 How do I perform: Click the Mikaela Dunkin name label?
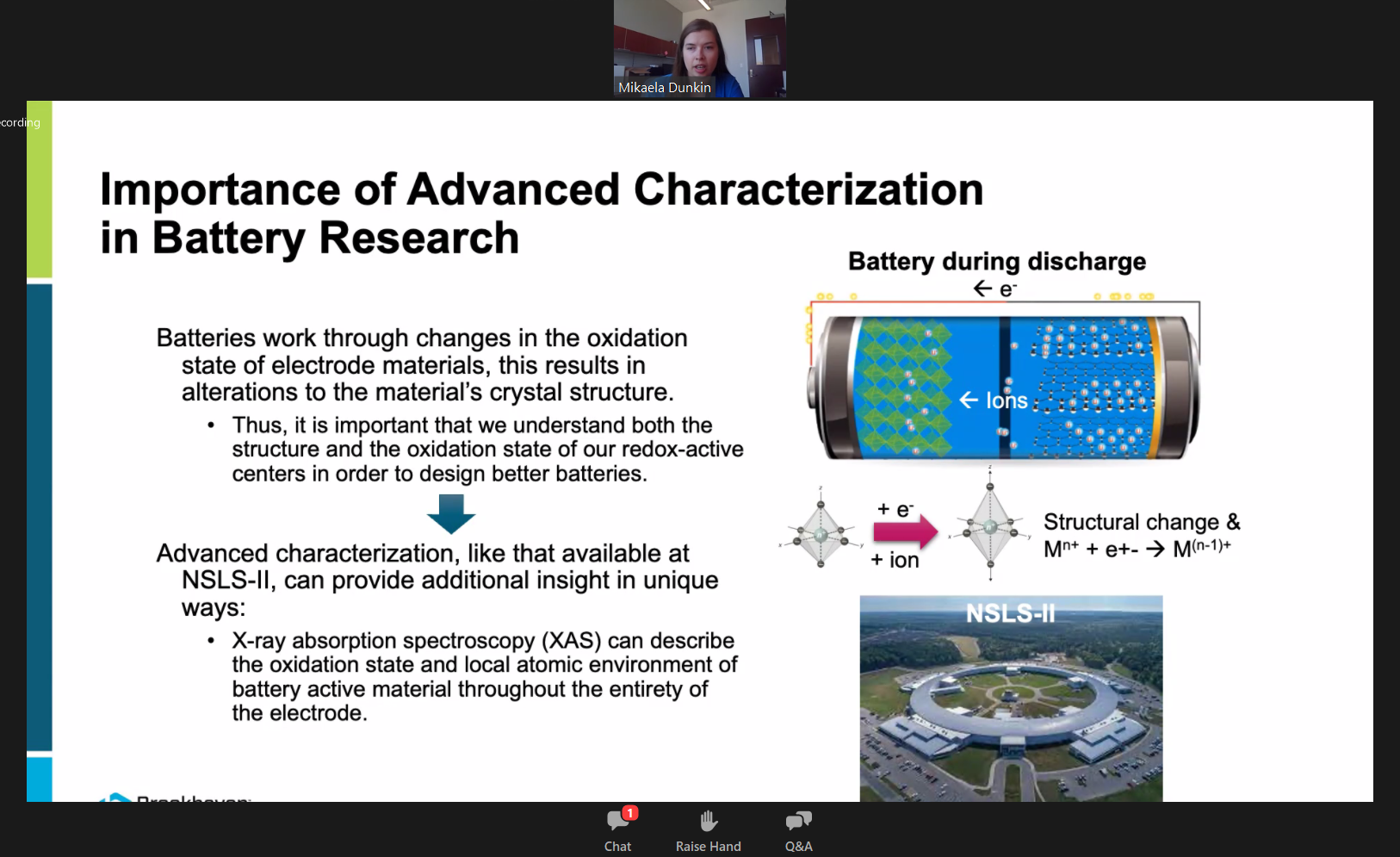(664, 88)
